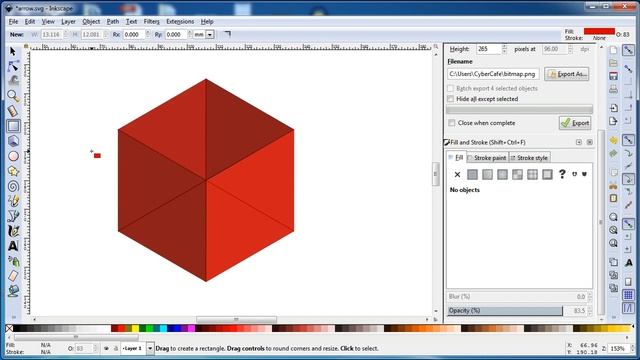This screenshot has height=360, width=640.
Task: Select the Ellipse circle tool
Action: coord(13,156)
